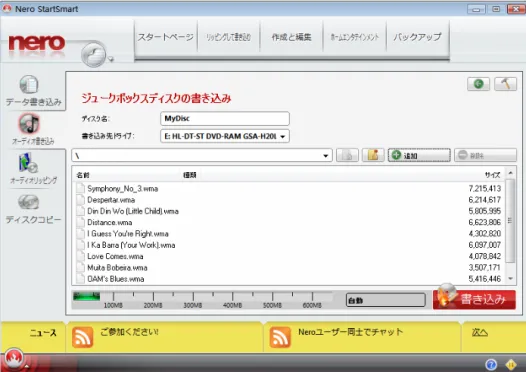This screenshot has height=372, width=526.
Task: Sort by 名前 column header
Action: (x=83, y=175)
